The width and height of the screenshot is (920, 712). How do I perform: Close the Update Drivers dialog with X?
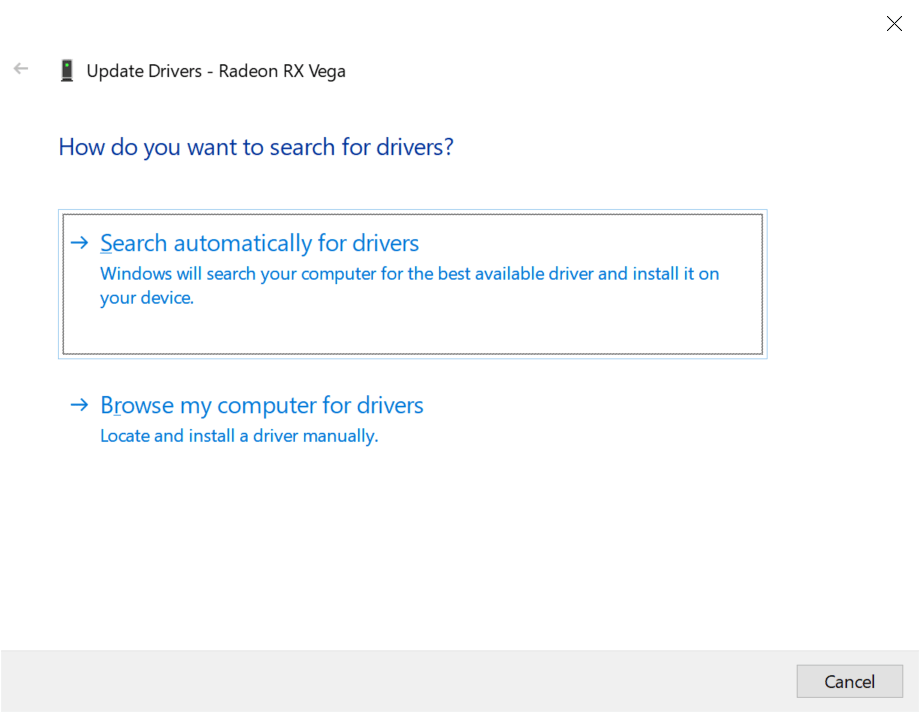894,24
